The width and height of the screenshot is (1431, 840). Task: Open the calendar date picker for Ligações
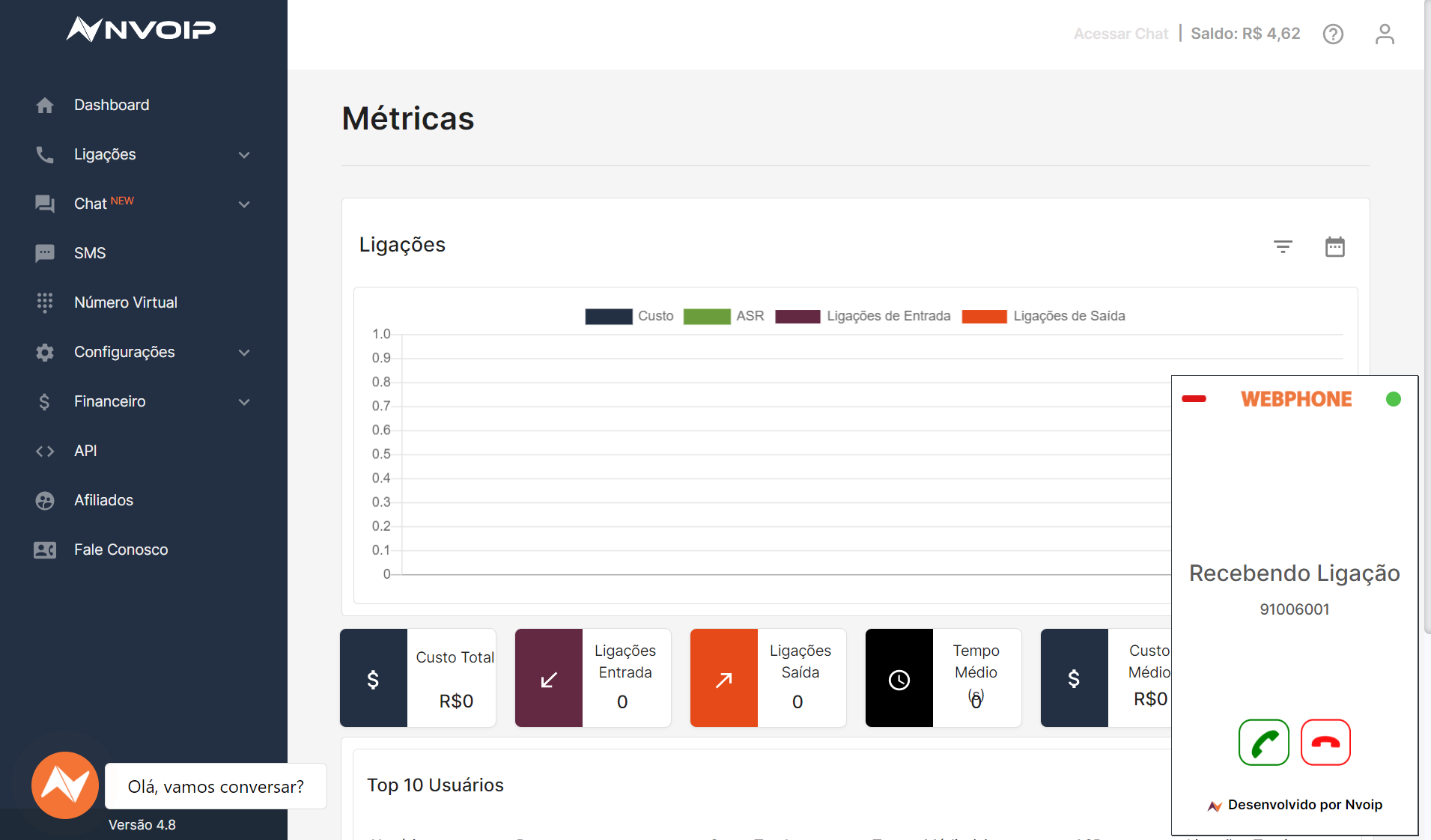[x=1335, y=246]
